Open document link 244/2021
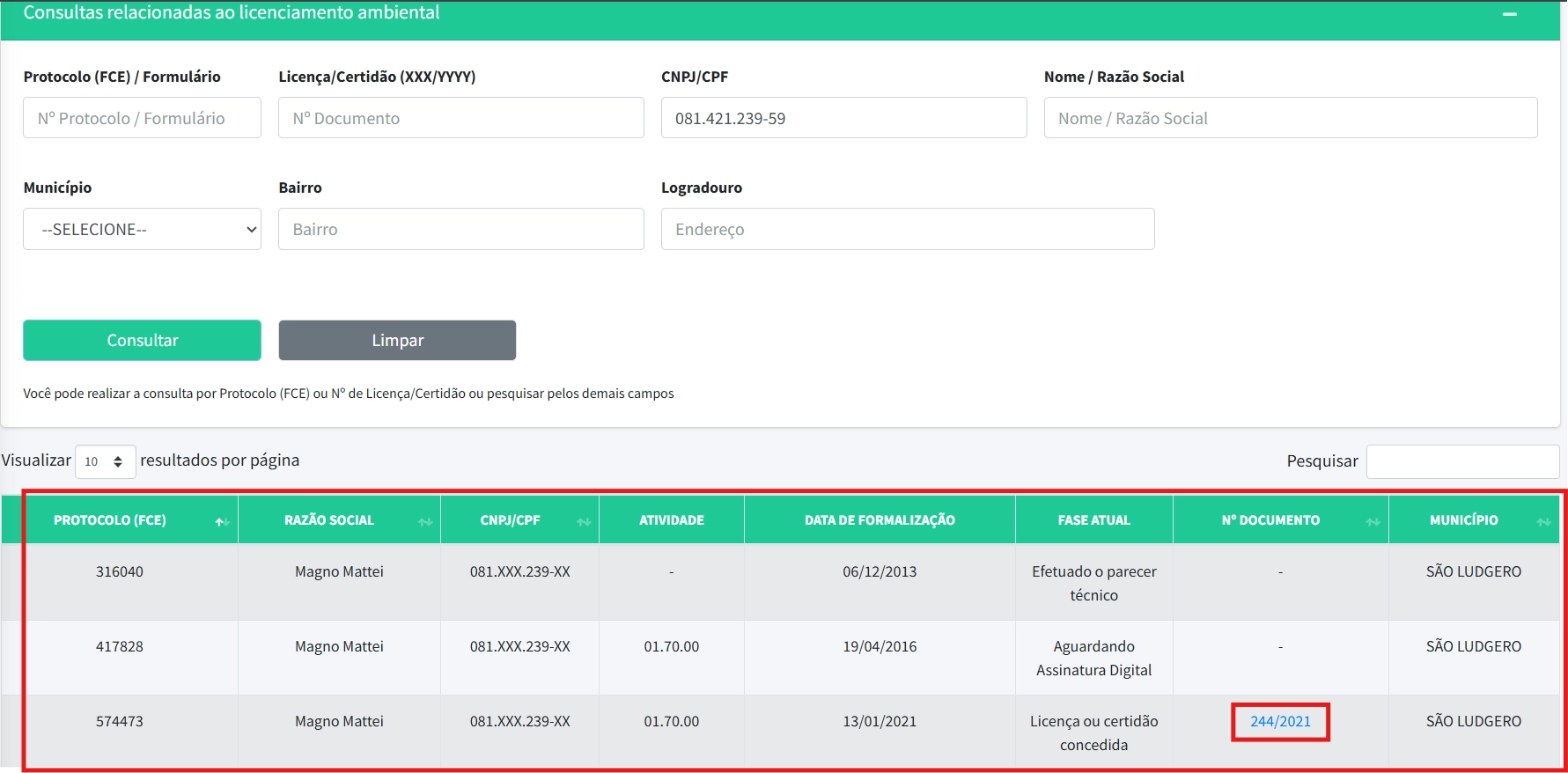The image size is (1568, 773). click(x=1280, y=721)
